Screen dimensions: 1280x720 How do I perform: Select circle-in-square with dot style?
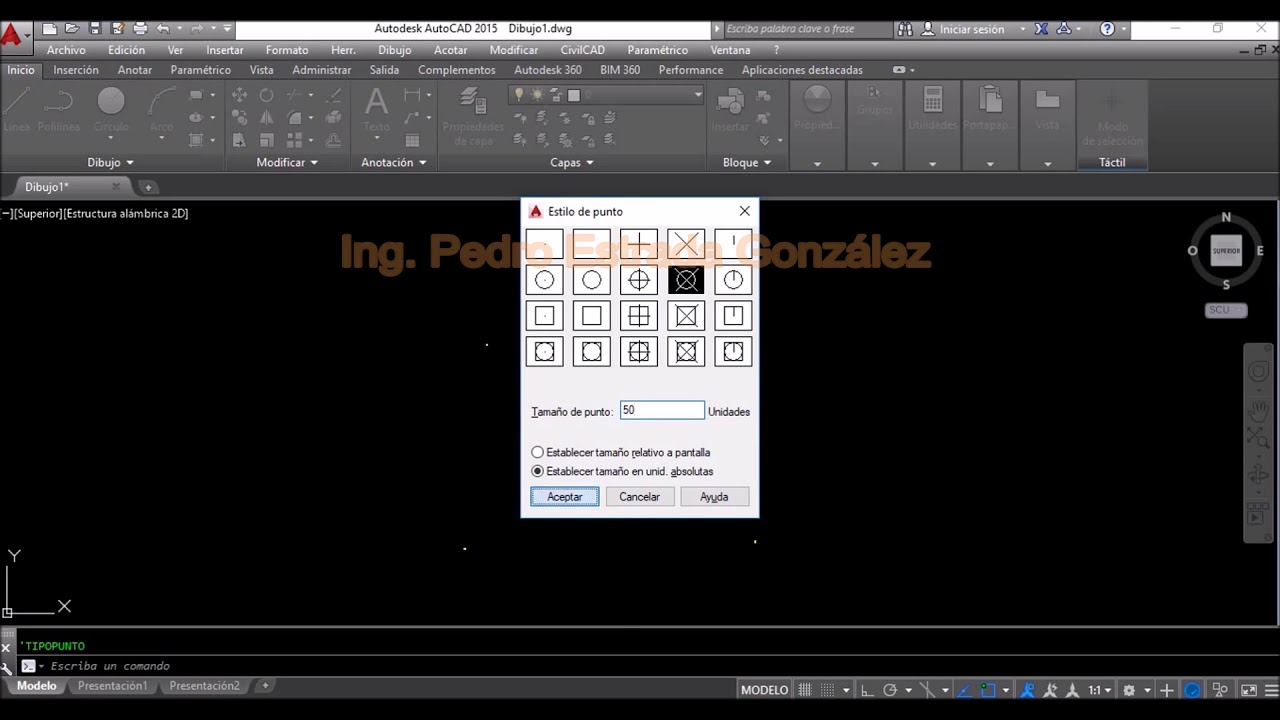point(544,351)
